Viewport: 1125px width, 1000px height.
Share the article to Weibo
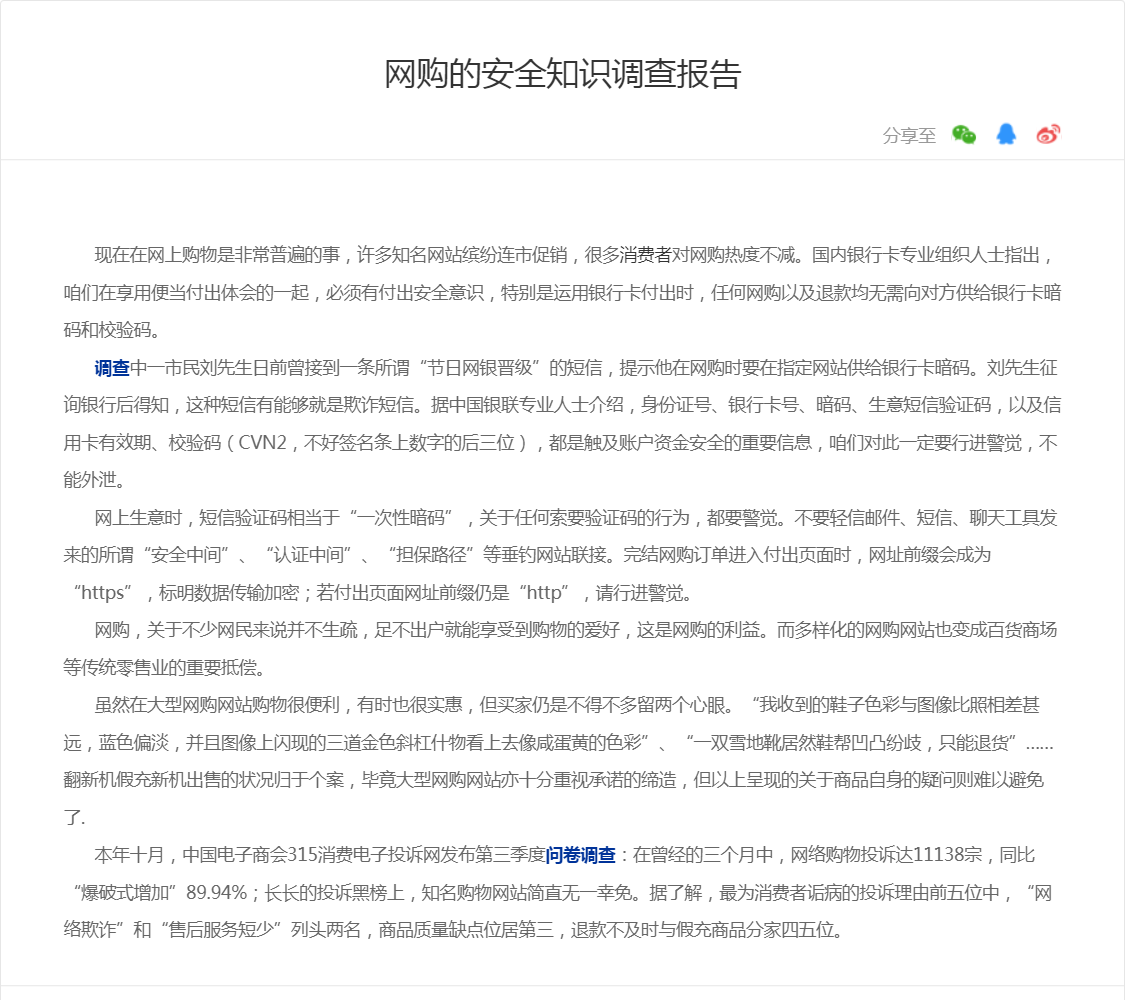point(1048,134)
